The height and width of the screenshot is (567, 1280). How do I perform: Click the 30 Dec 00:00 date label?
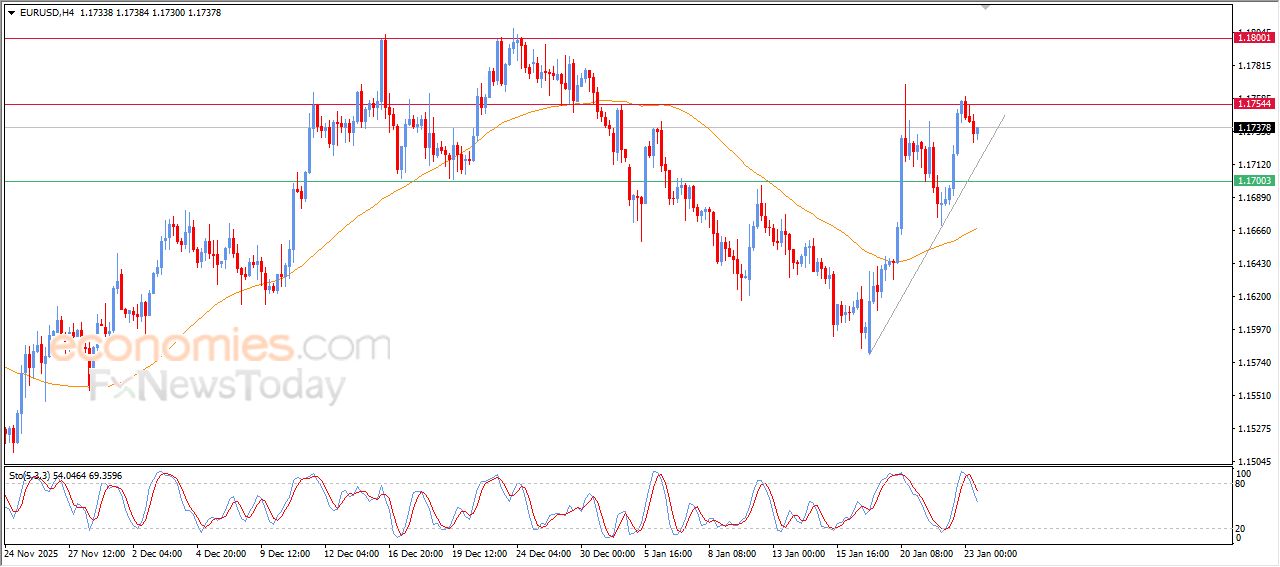[x=607, y=553]
